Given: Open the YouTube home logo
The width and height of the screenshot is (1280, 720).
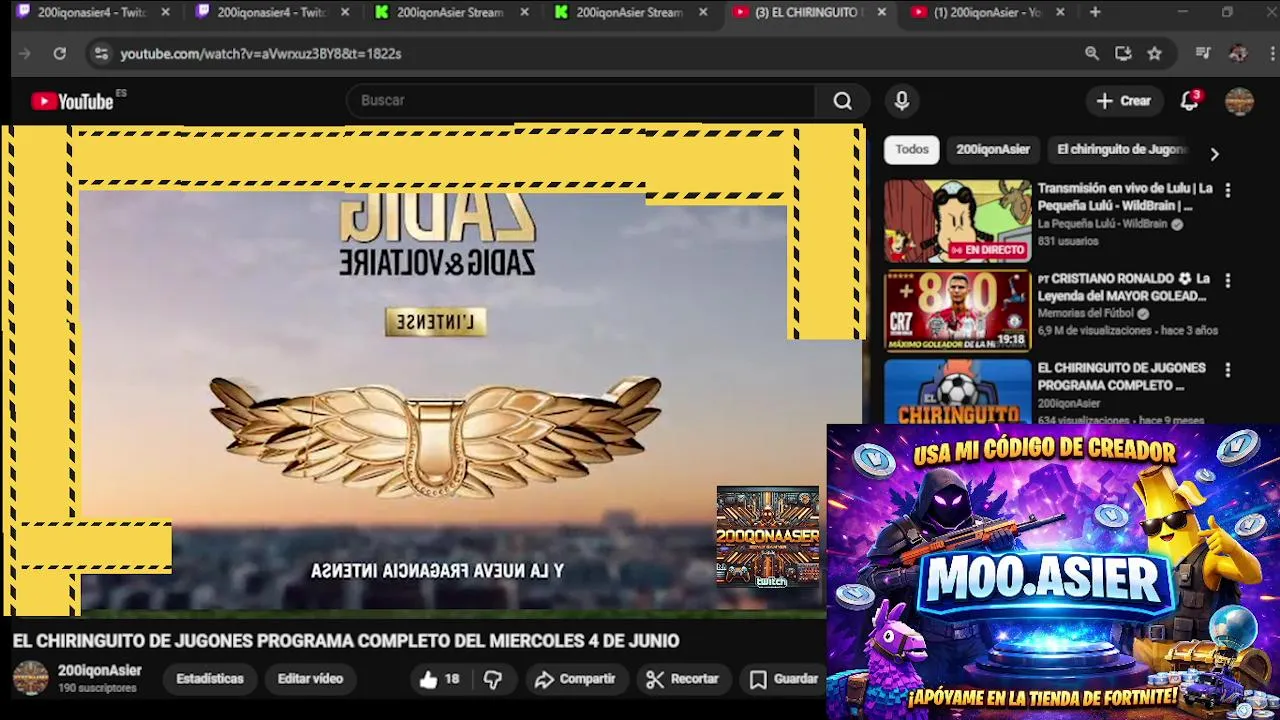Looking at the screenshot, I should (x=72, y=101).
